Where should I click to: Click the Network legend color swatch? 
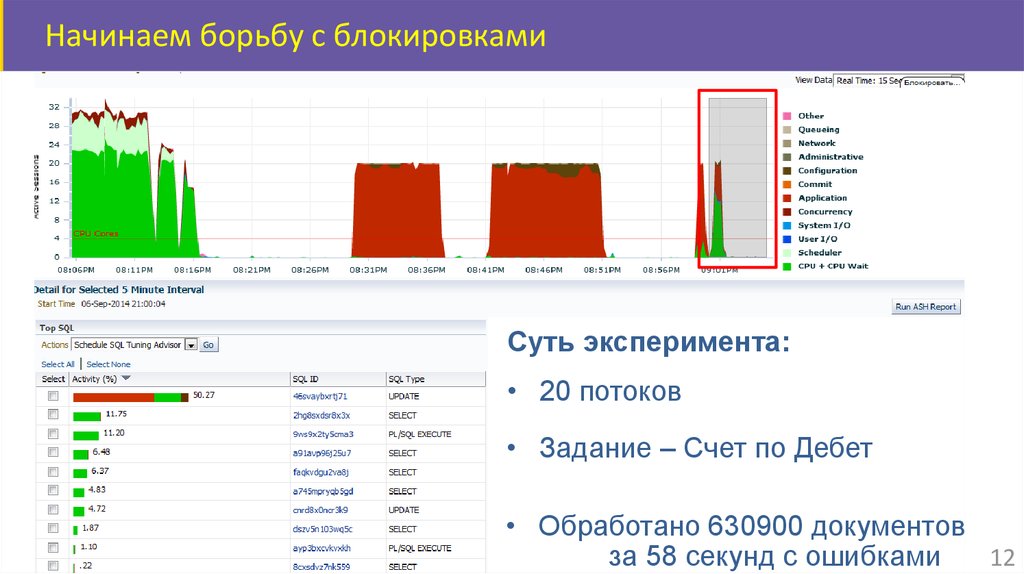[x=787, y=143]
